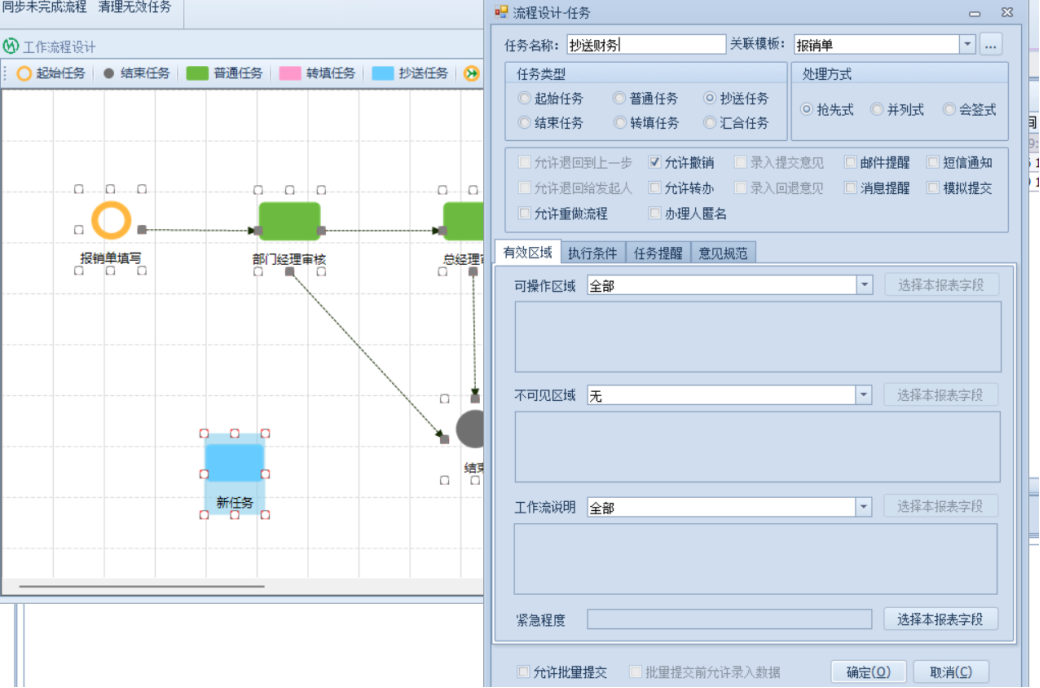Switch to the 执行条件 tab
Image resolution: width=1040 pixels, height=688 pixels.
coord(592,253)
